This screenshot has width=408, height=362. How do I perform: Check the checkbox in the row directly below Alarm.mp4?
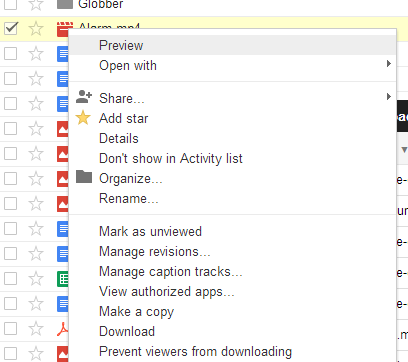pos(11,53)
